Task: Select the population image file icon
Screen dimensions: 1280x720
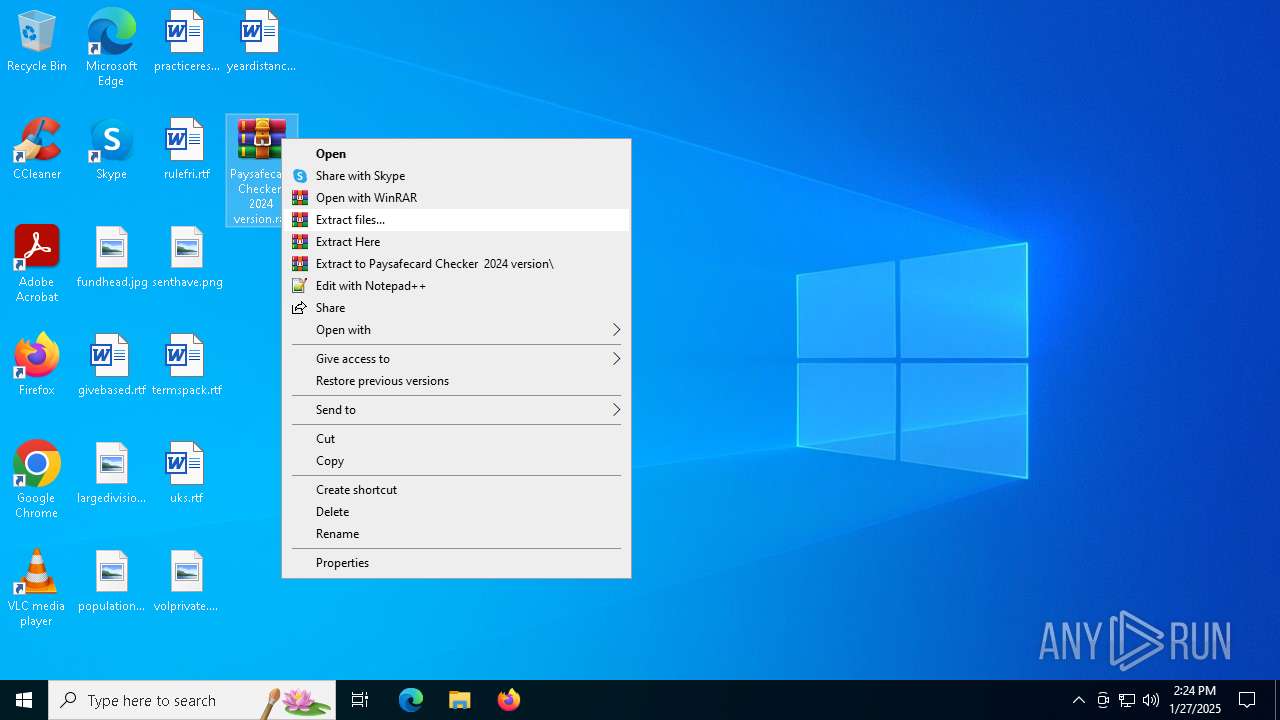Action: point(111,582)
